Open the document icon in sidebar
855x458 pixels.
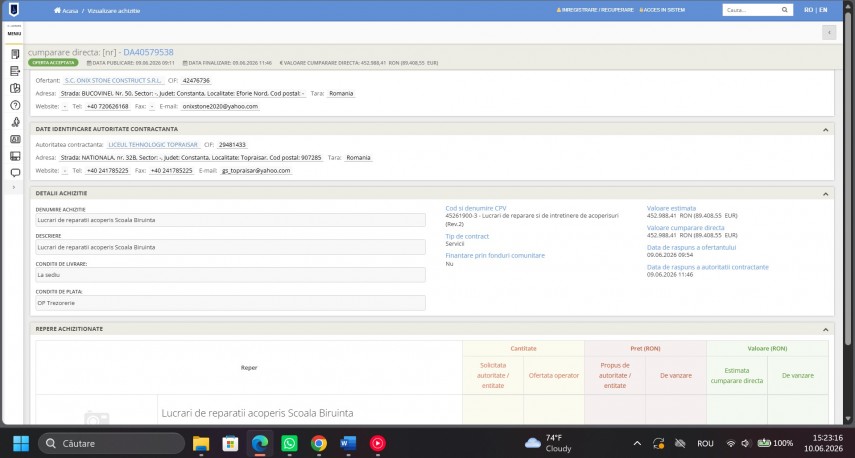(x=15, y=54)
